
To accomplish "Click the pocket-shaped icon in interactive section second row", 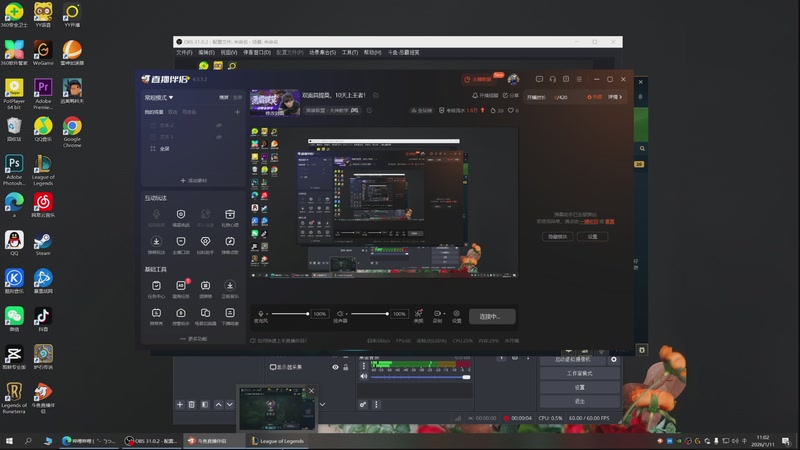I will coord(181,241).
